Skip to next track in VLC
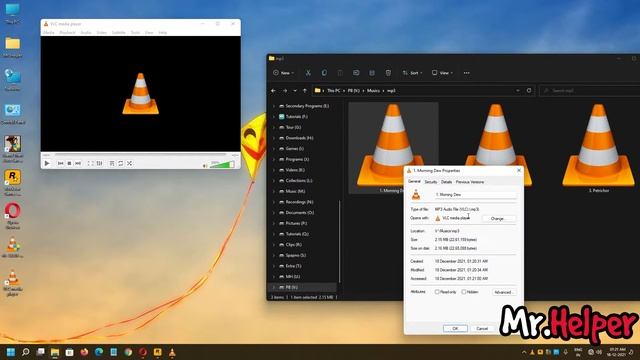The image size is (640, 360). click(78, 163)
